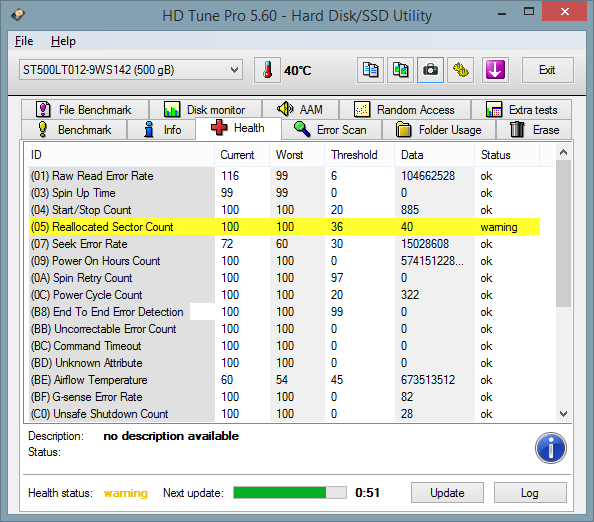Screen dimensions: 594x522
Task: Select the Seek Error Rate row
Action: [x=284, y=244]
